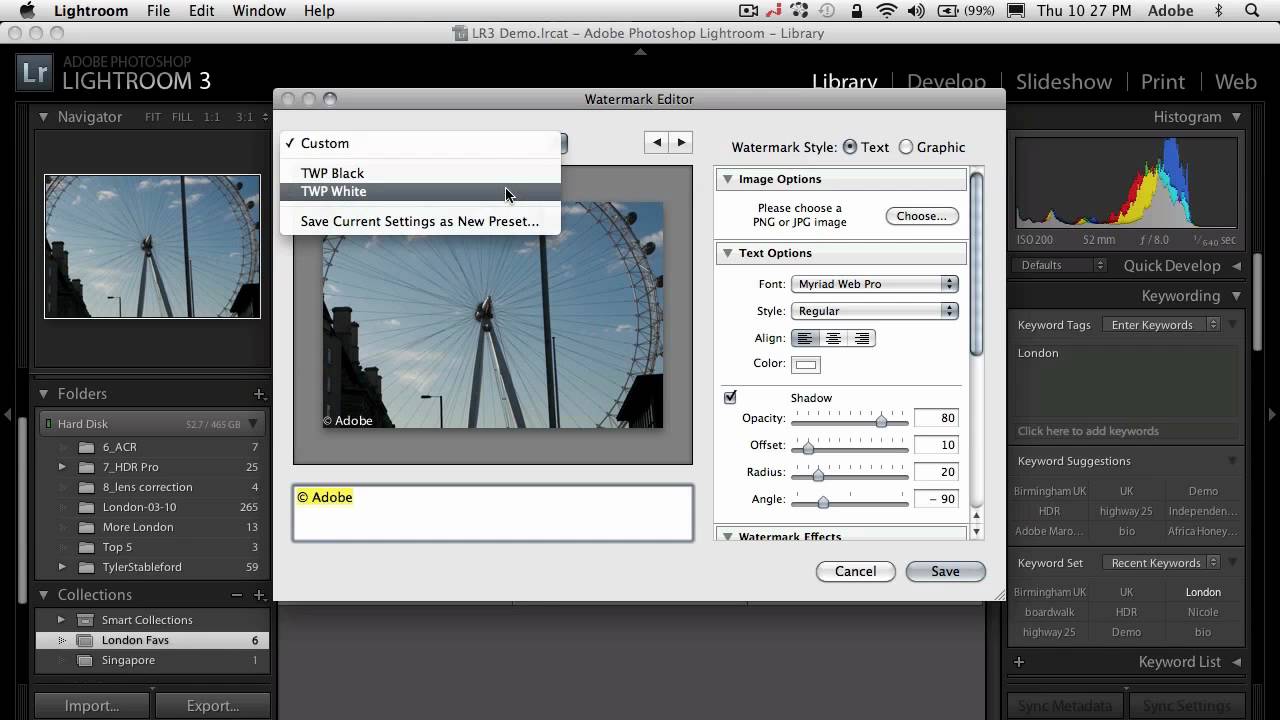Set text alignment to left
Image resolution: width=1280 pixels, height=720 pixels.
[x=805, y=338]
